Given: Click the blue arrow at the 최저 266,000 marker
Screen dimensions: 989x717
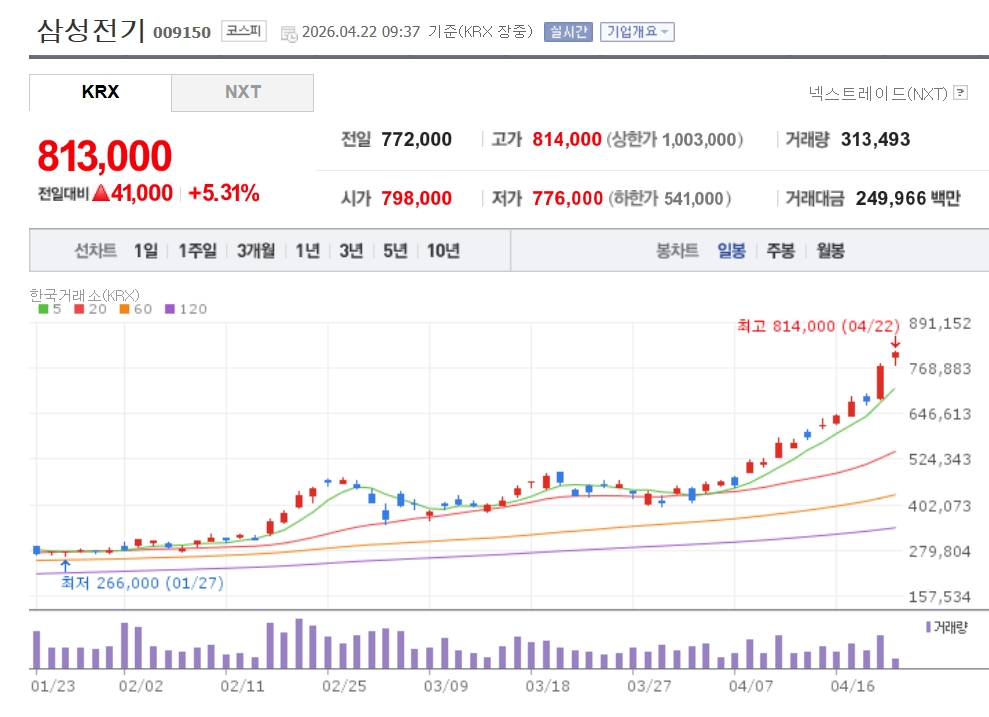Looking at the screenshot, I should [x=65, y=566].
